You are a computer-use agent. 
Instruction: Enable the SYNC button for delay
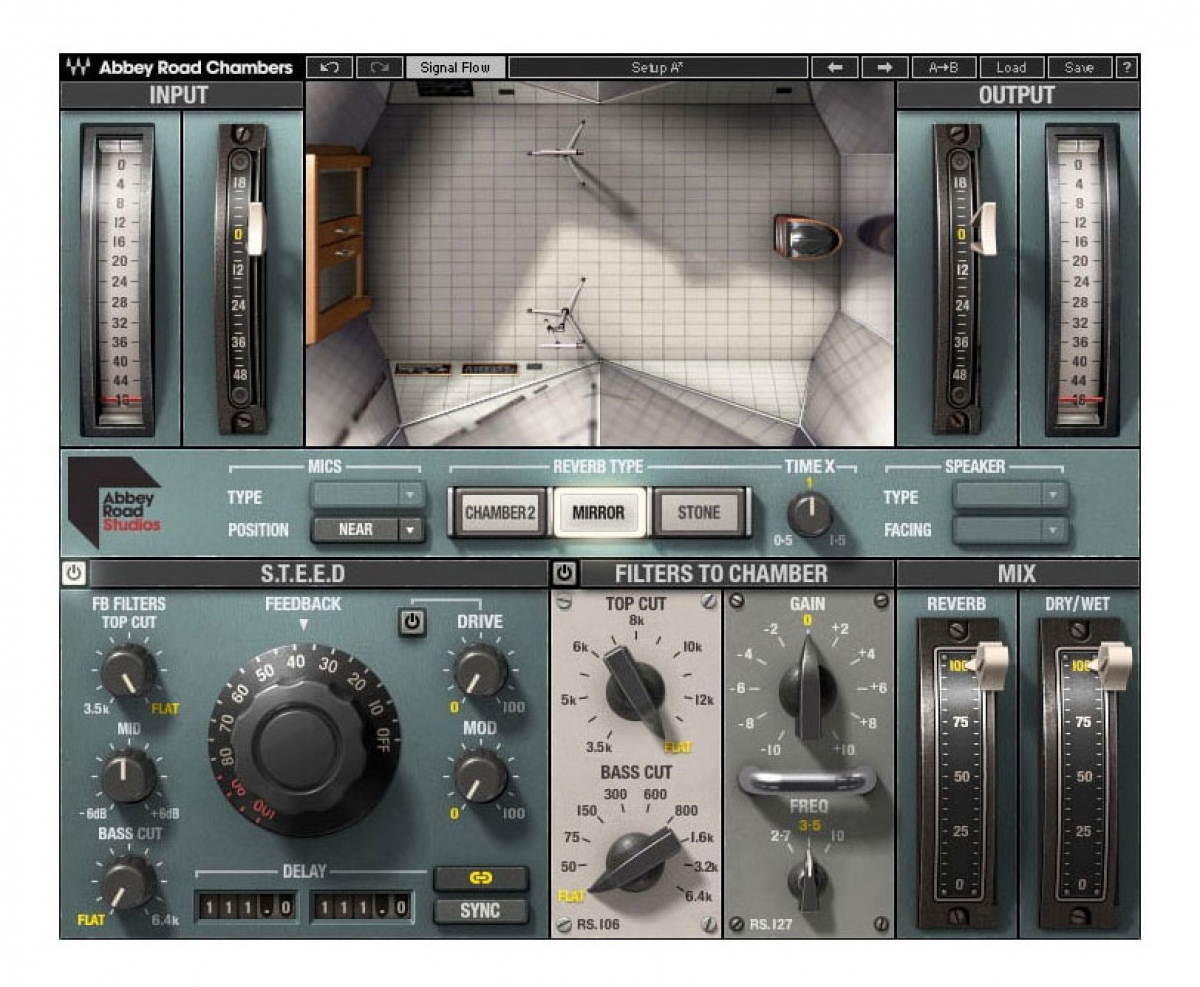[x=480, y=911]
